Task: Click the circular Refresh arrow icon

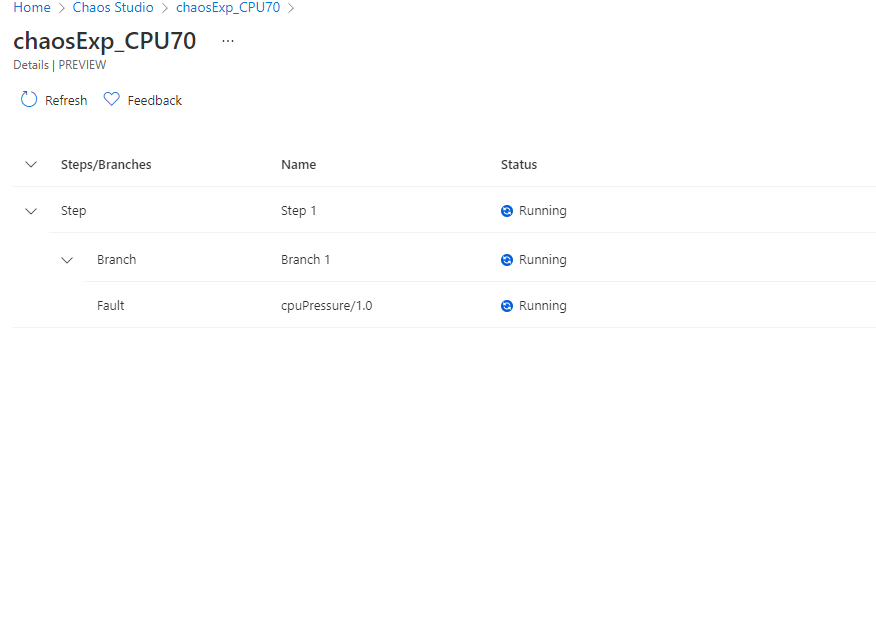Action: [29, 100]
